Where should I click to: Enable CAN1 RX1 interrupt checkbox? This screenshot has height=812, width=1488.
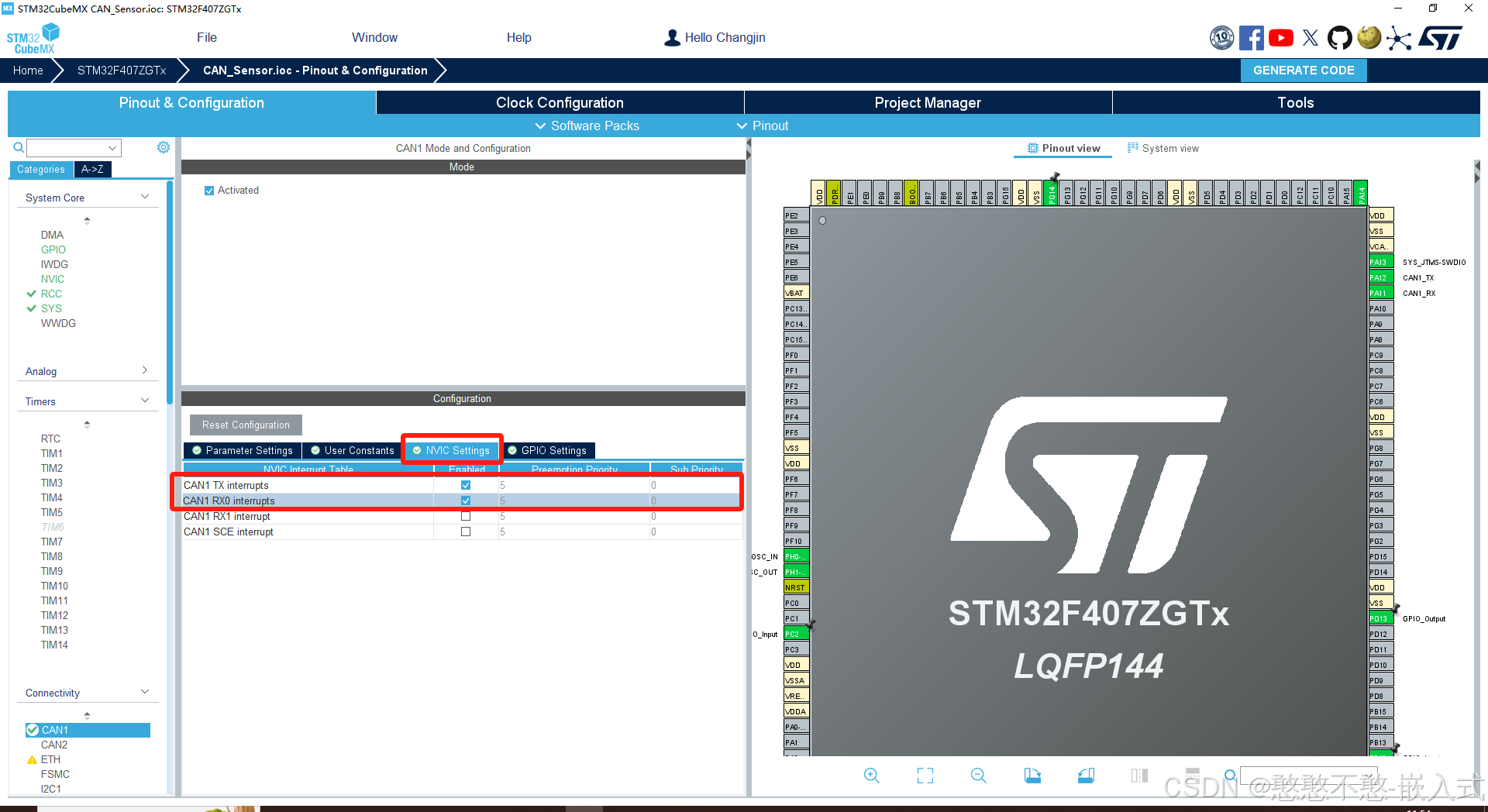pyautogui.click(x=466, y=516)
